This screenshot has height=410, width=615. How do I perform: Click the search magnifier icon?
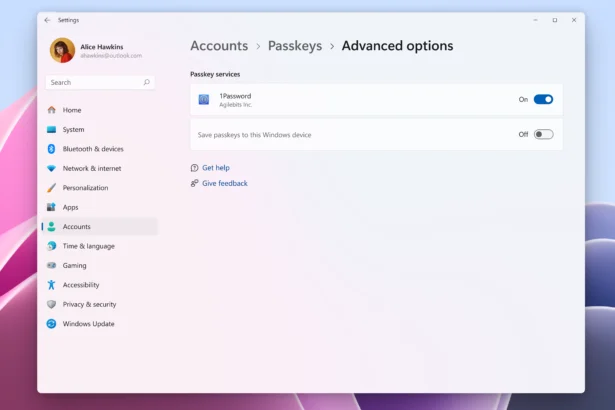pos(146,82)
